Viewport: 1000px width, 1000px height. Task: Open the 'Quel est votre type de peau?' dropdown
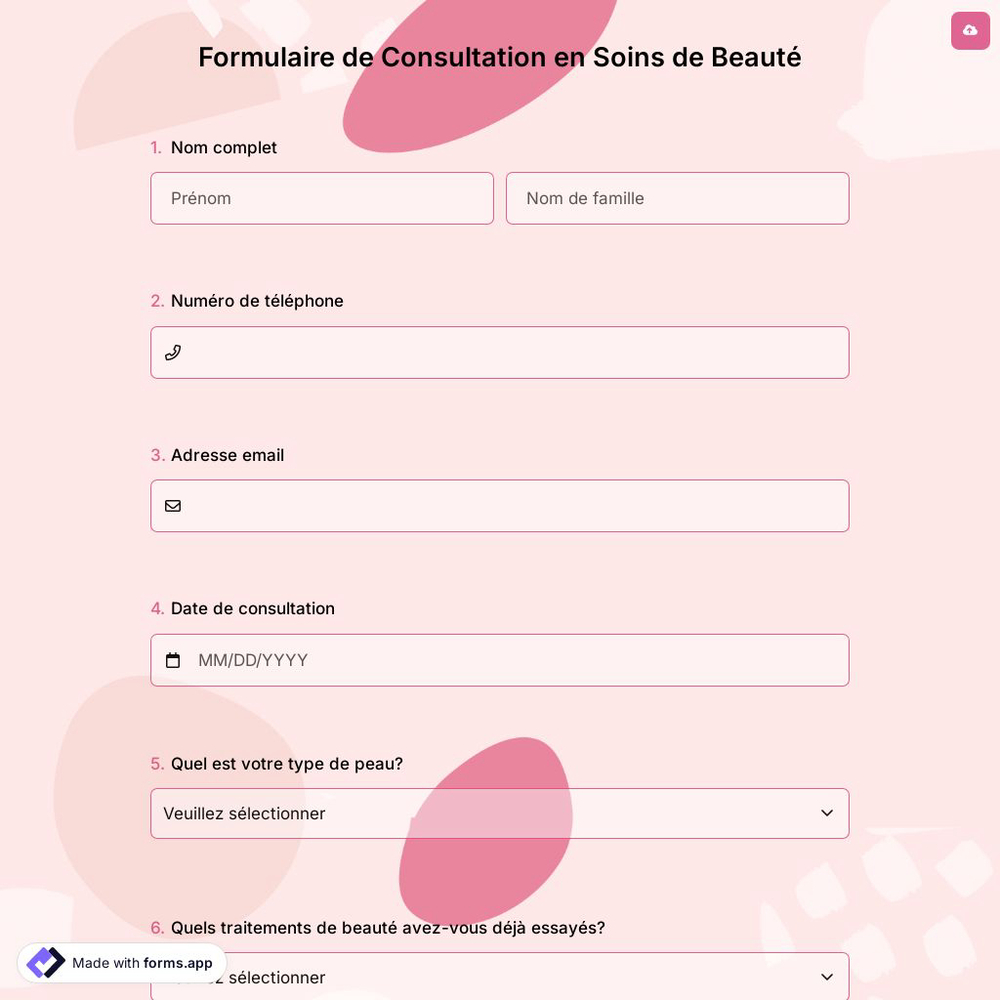pos(500,813)
